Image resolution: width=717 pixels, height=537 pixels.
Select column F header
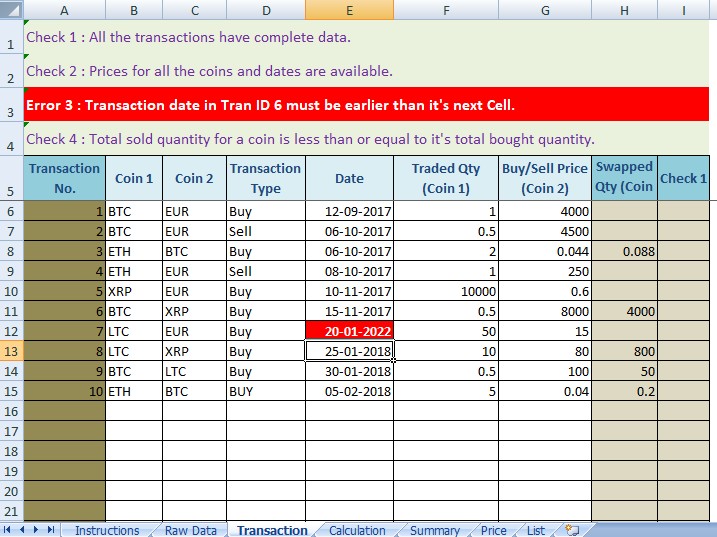tap(446, 10)
